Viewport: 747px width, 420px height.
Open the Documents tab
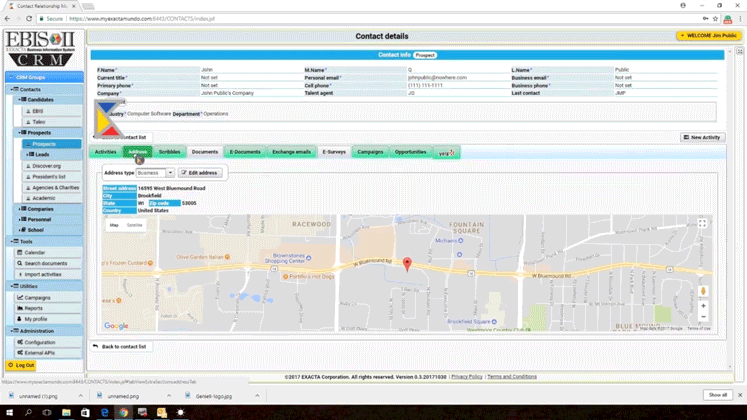point(205,152)
